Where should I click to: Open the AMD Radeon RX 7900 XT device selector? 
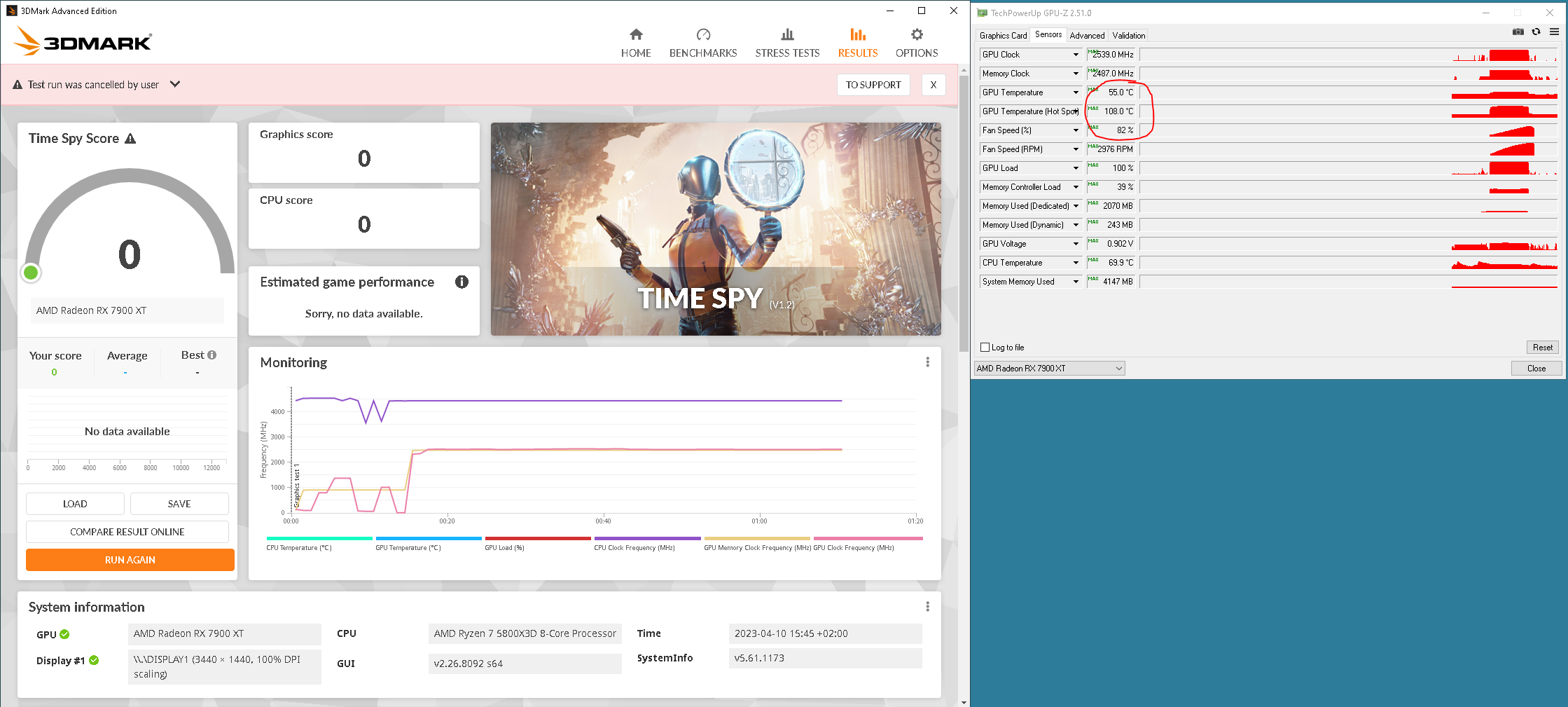point(1050,369)
